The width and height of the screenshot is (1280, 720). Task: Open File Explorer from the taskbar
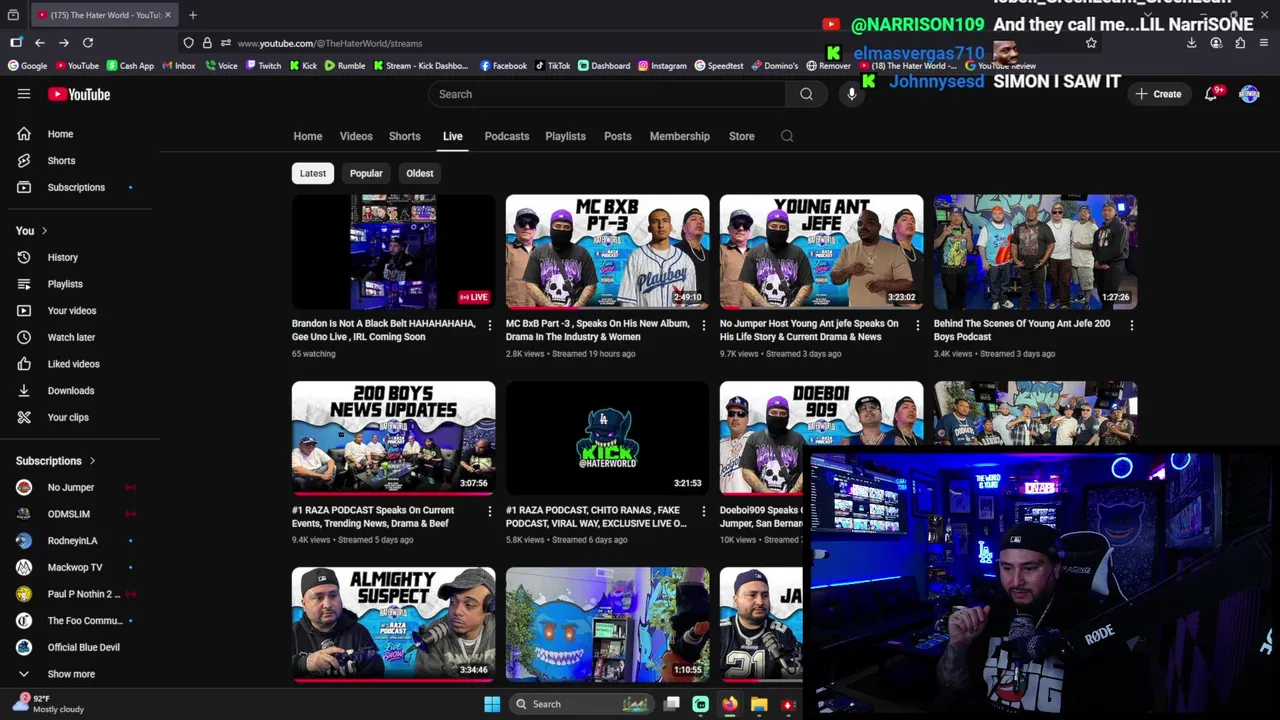[759, 704]
